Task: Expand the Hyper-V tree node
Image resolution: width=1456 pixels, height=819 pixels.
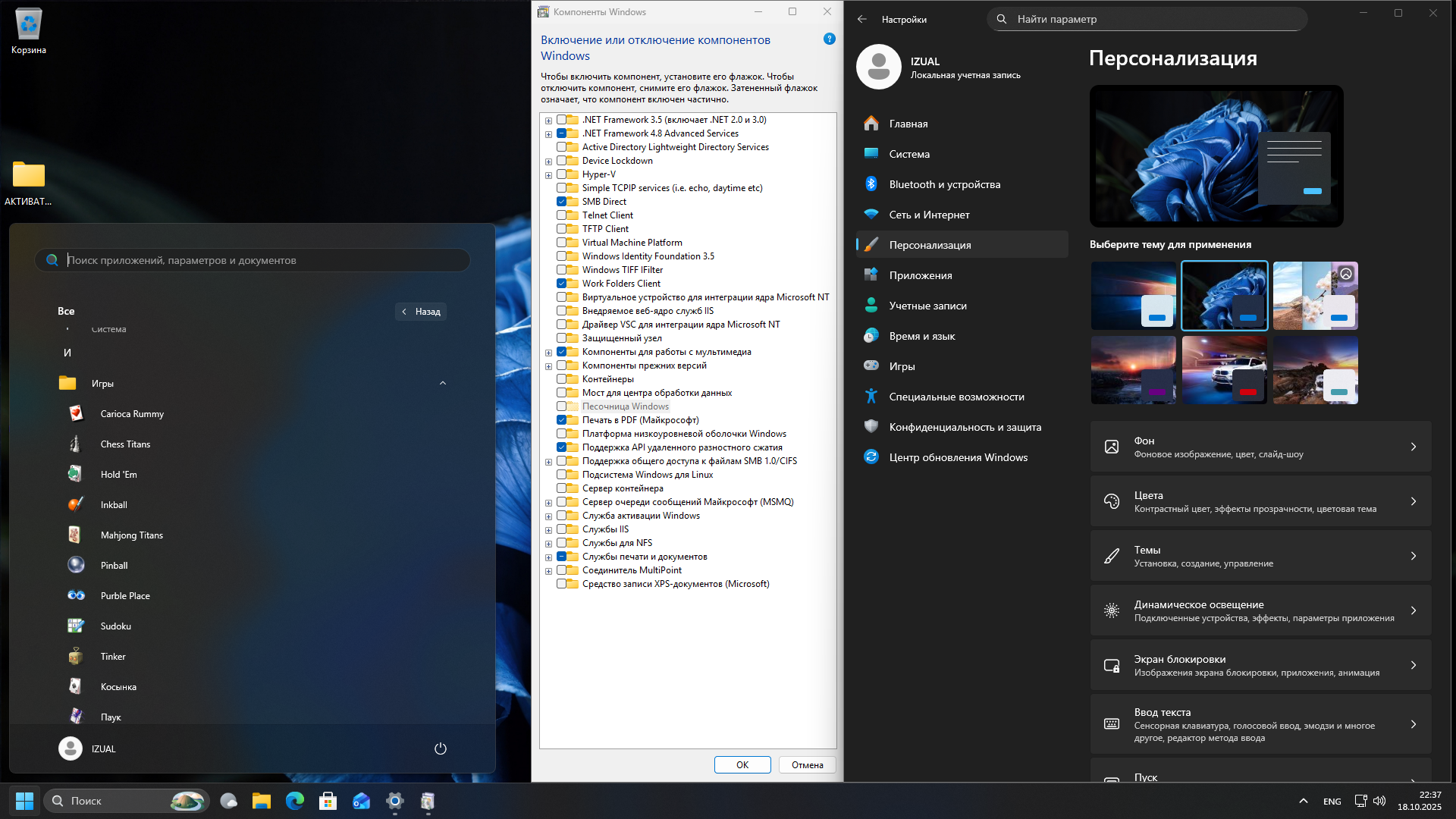Action: tap(548, 175)
